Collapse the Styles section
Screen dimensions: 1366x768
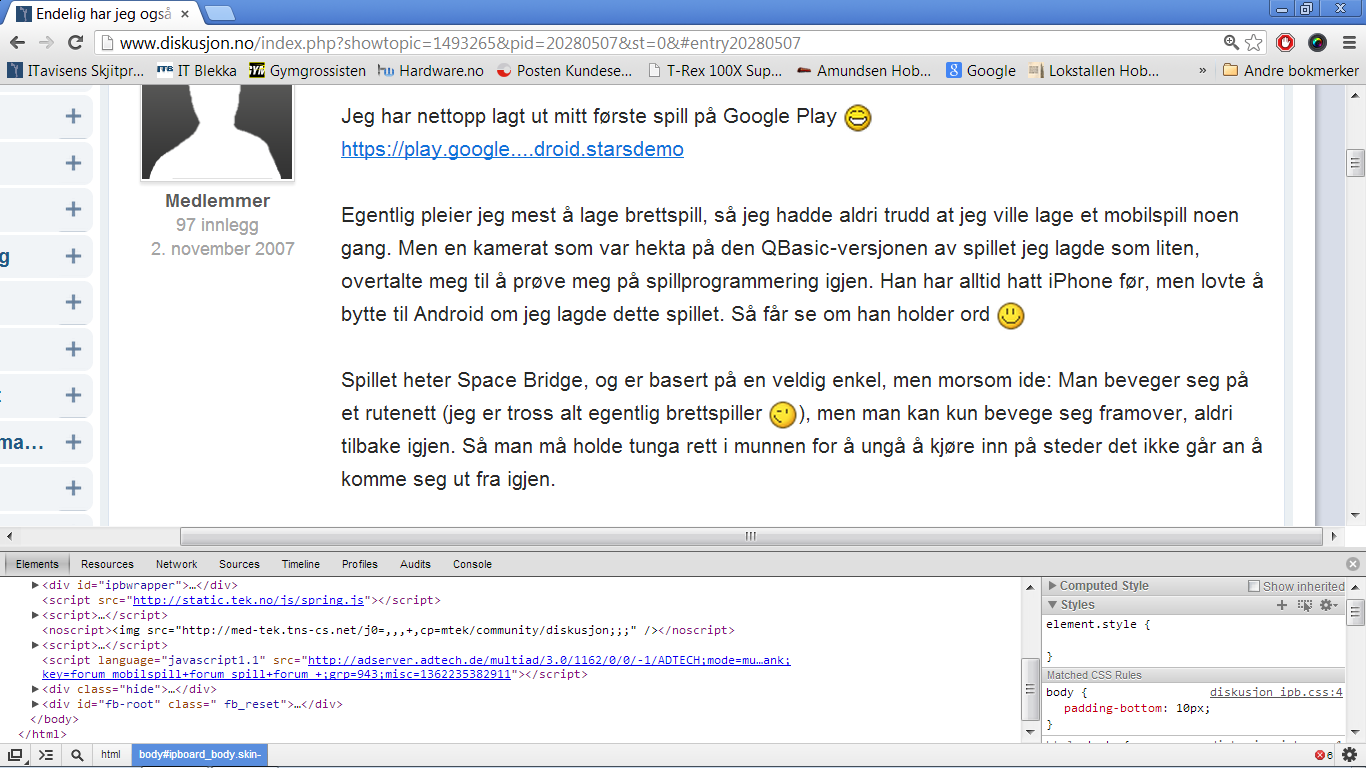click(1052, 605)
